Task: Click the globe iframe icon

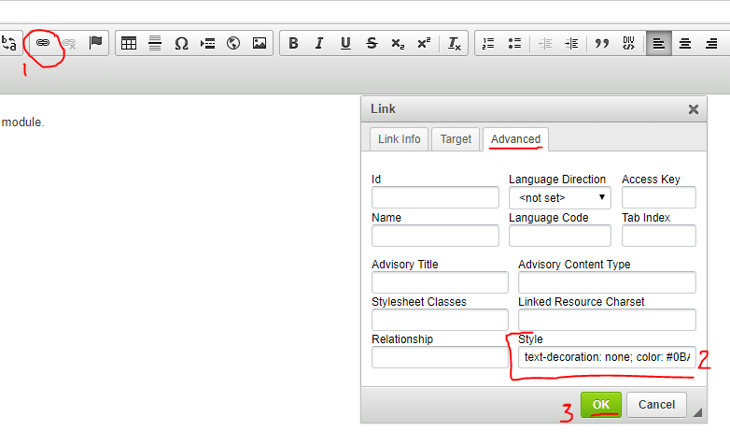Action: click(x=233, y=43)
